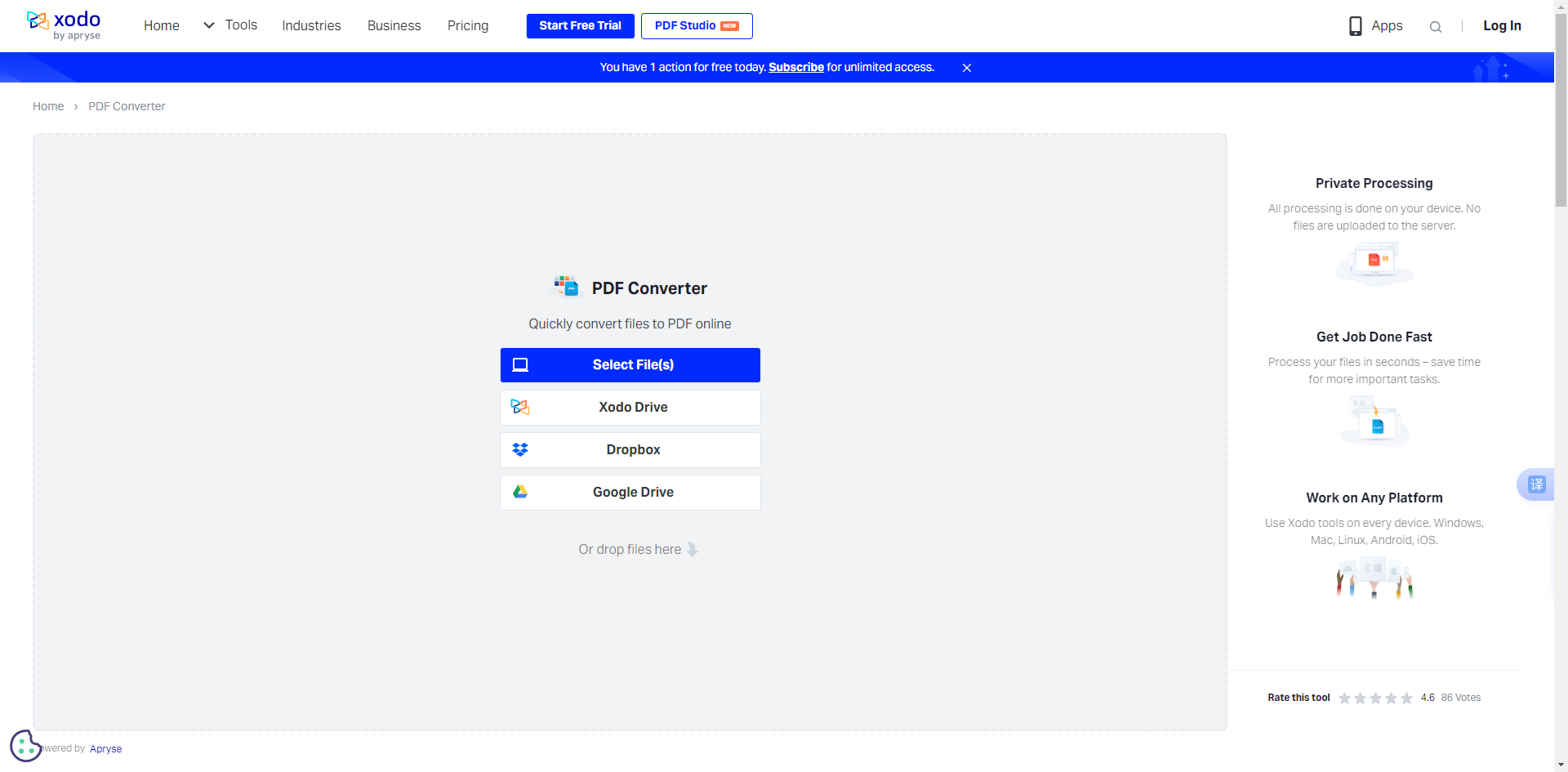Click the 'PDF Converter' heading text
The image size is (1568, 772).
pos(649,288)
